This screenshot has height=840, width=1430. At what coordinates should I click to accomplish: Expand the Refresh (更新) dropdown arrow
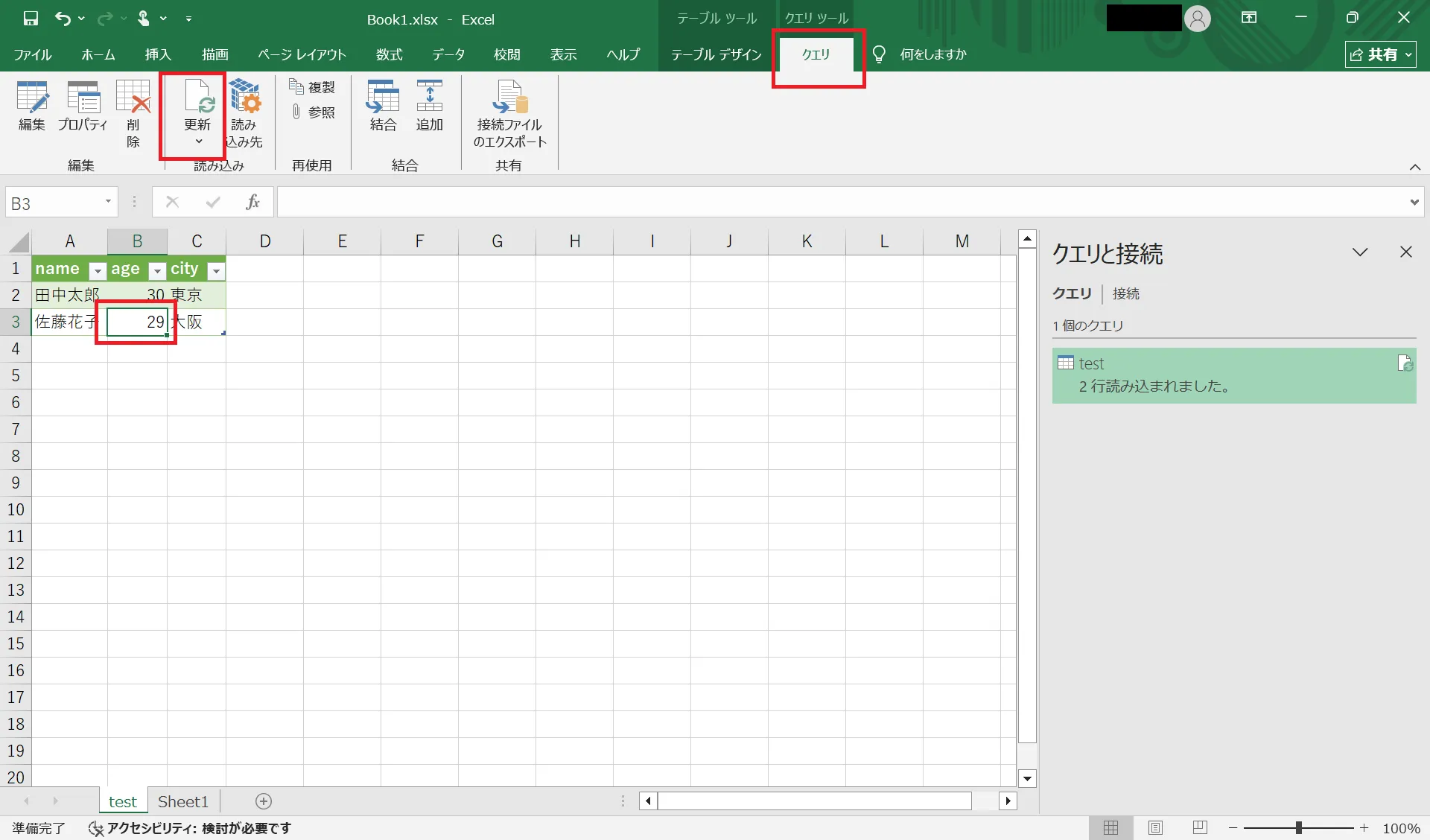tap(198, 141)
